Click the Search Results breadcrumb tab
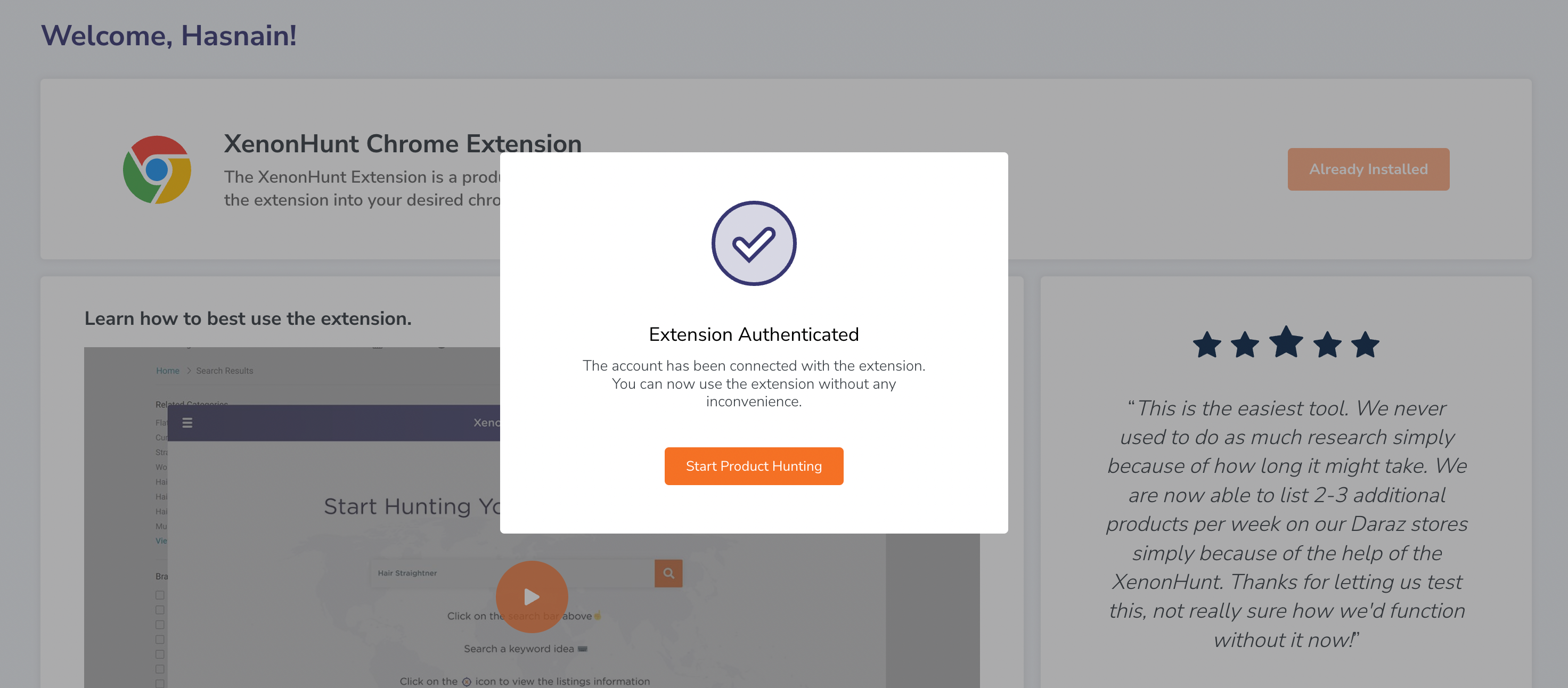Viewport: 1568px width, 688px height. (x=225, y=371)
